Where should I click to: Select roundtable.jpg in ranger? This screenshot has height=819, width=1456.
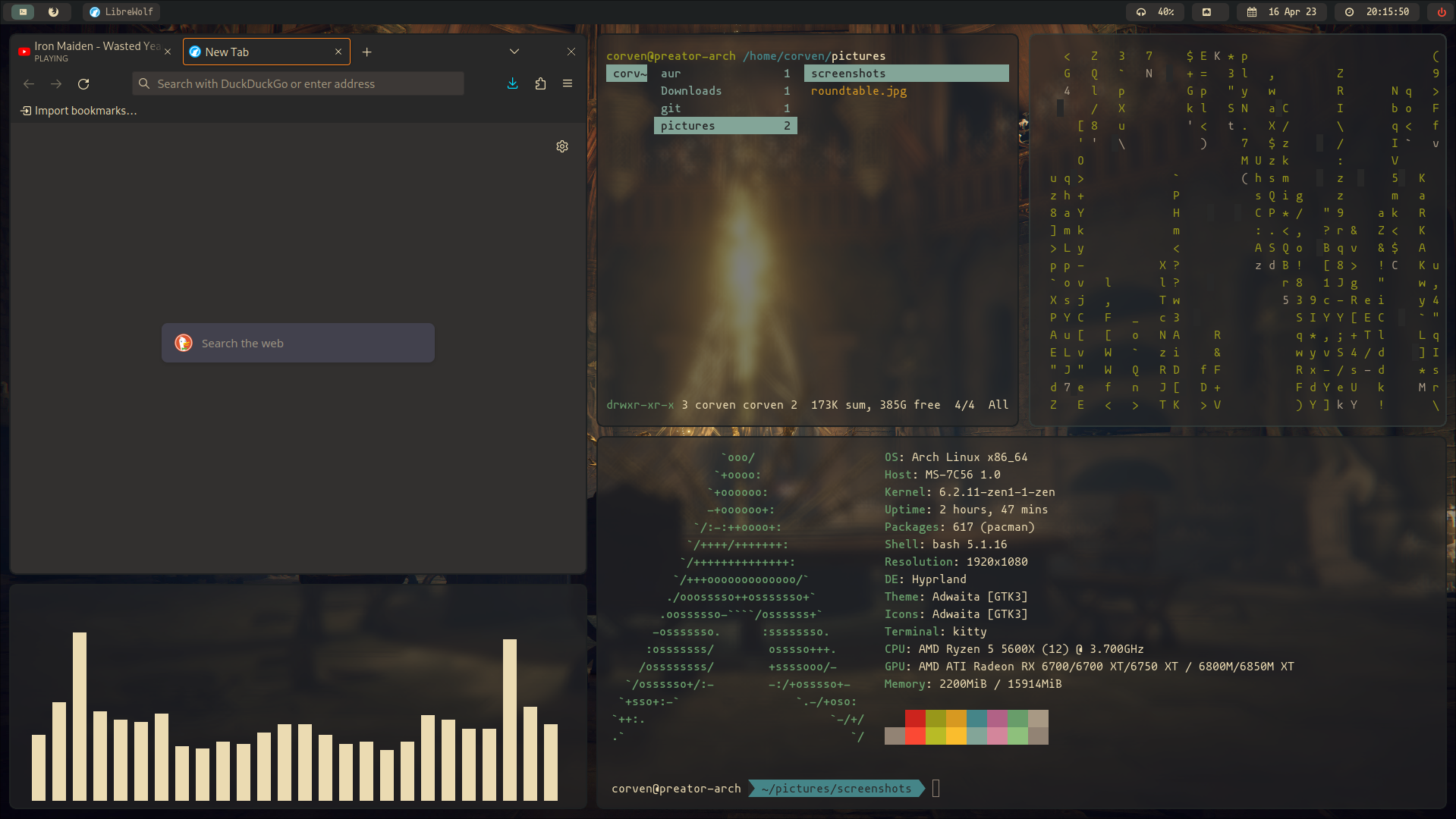coord(859,91)
